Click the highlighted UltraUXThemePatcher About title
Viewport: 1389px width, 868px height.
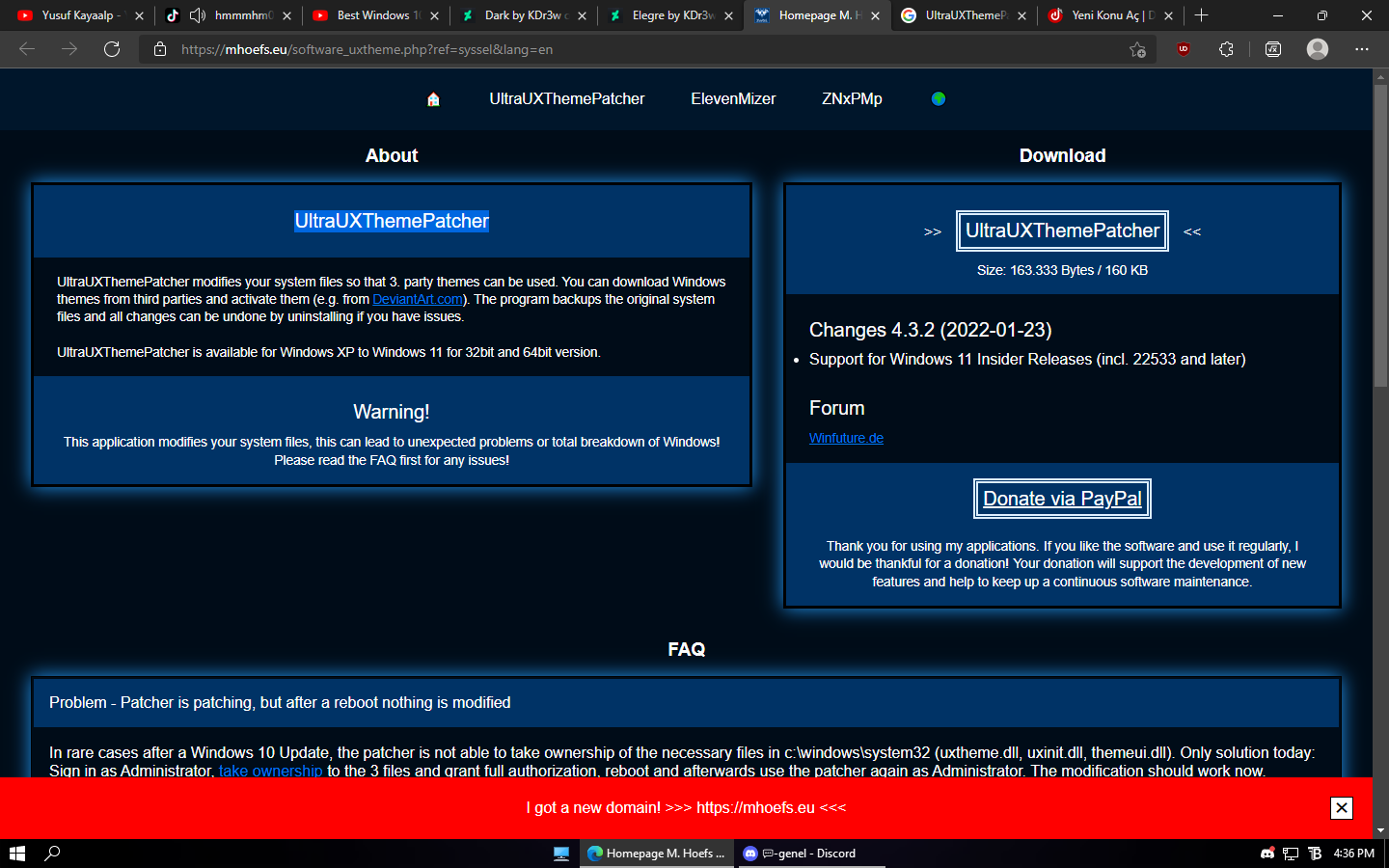[x=392, y=221]
